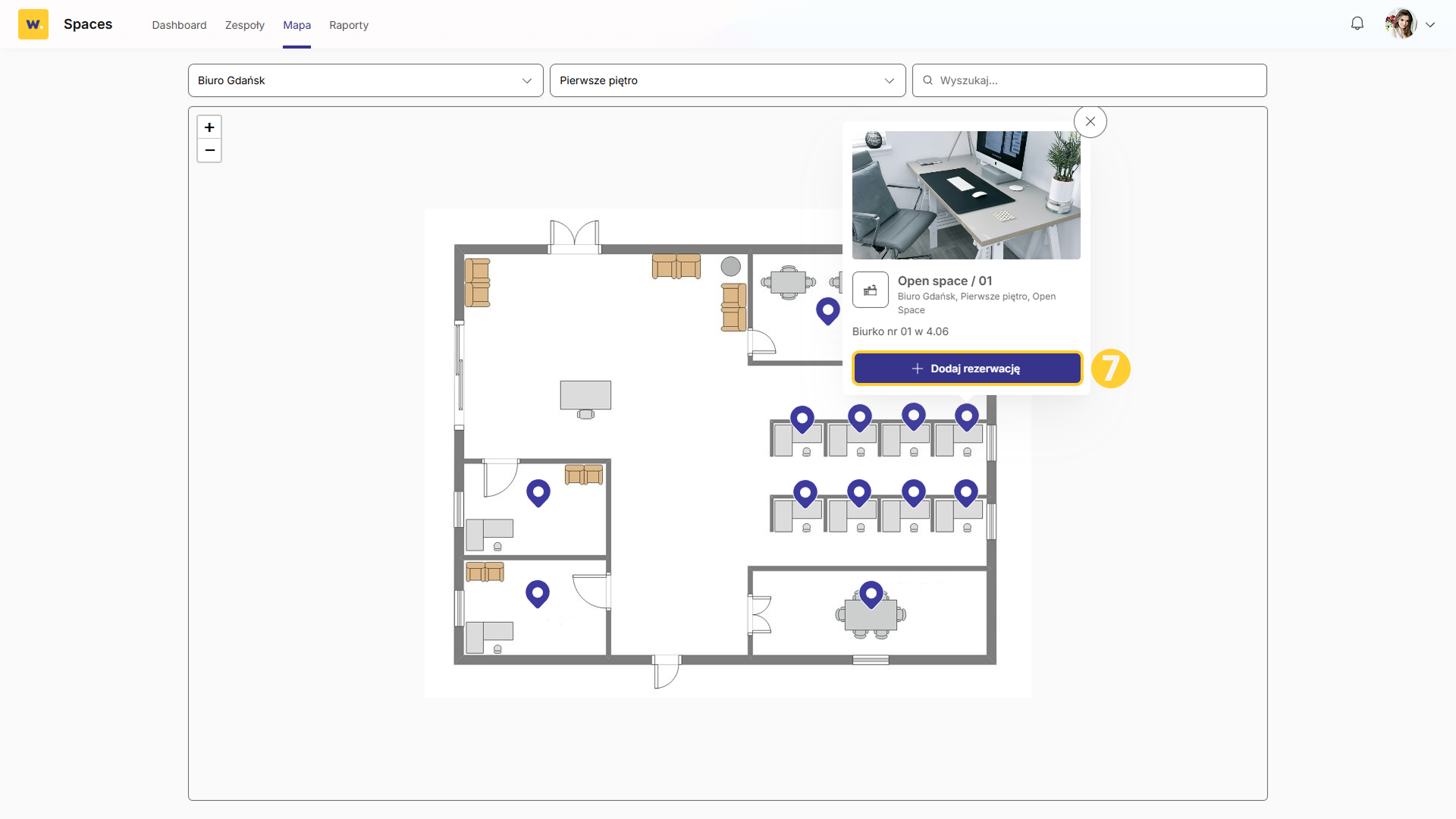Open the Zespoły tab

pos(245,25)
